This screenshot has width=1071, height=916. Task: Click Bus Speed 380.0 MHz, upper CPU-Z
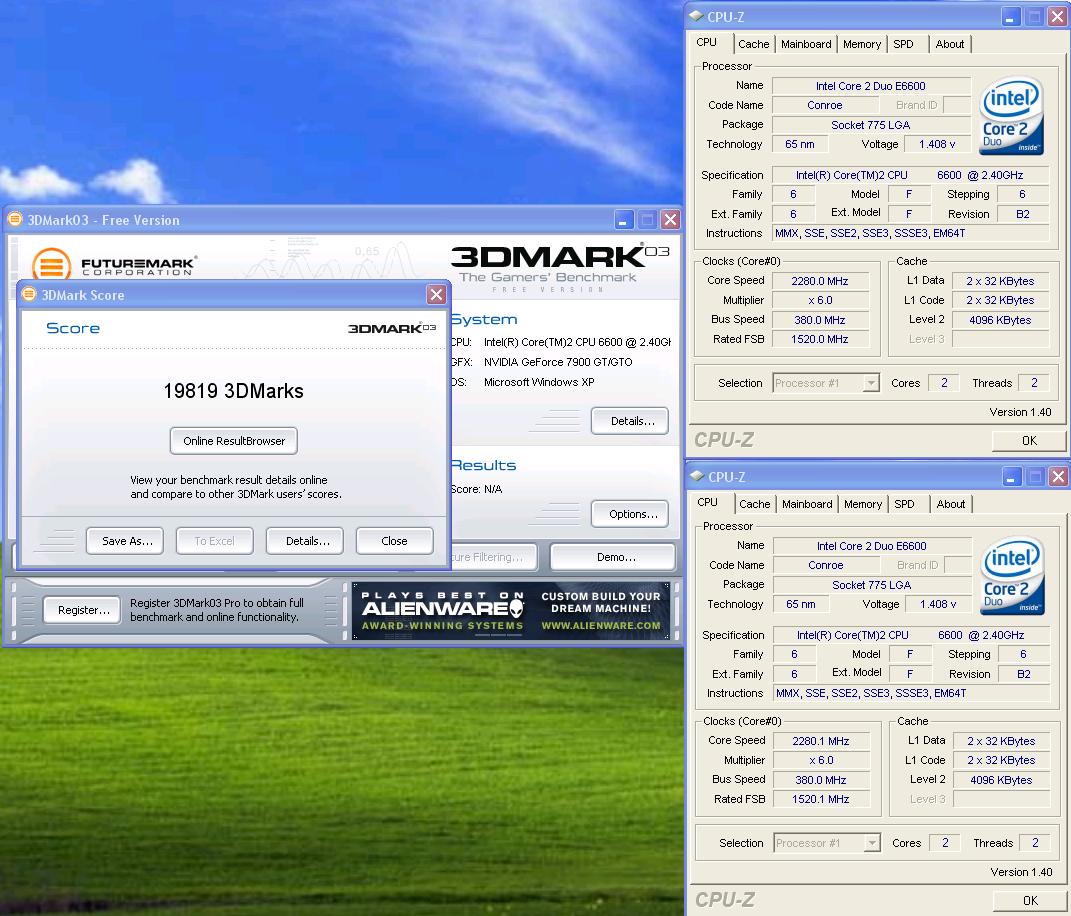(x=820, y=320)
